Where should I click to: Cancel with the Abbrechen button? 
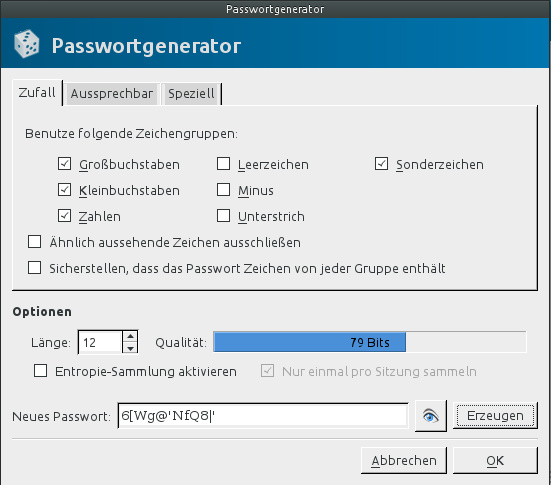(404, 460)
